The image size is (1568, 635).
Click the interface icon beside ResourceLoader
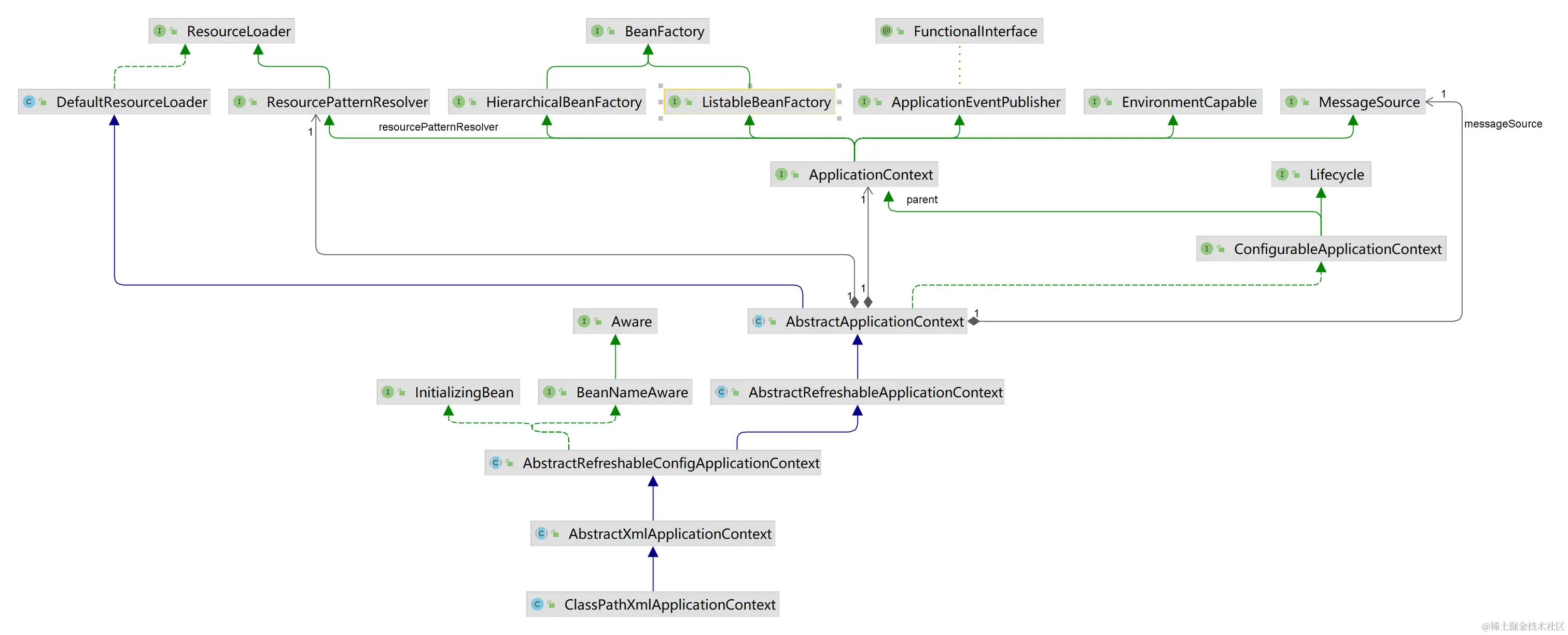[160, 31]
